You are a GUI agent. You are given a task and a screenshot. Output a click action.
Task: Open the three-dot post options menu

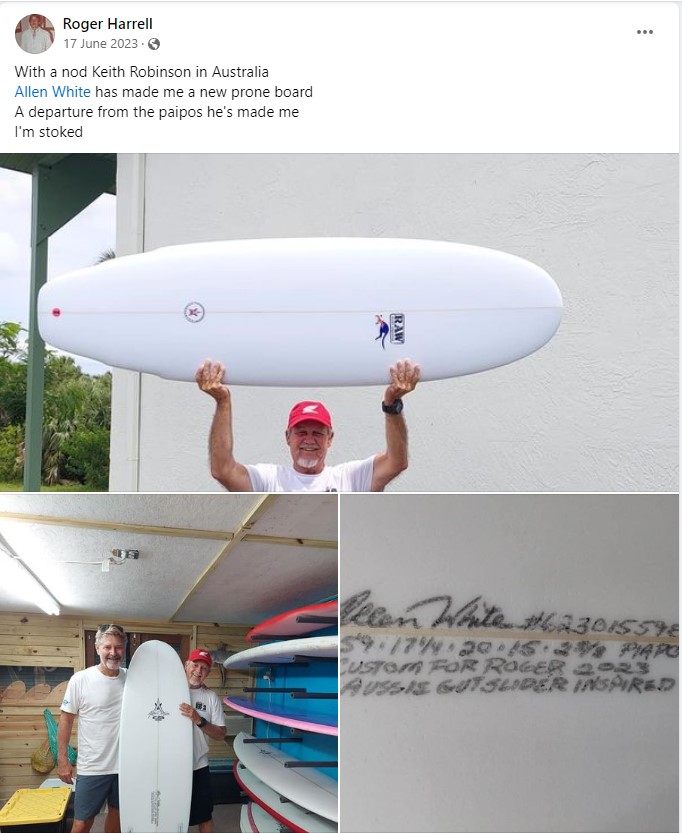pyautogui.click(x=644, y=32)
